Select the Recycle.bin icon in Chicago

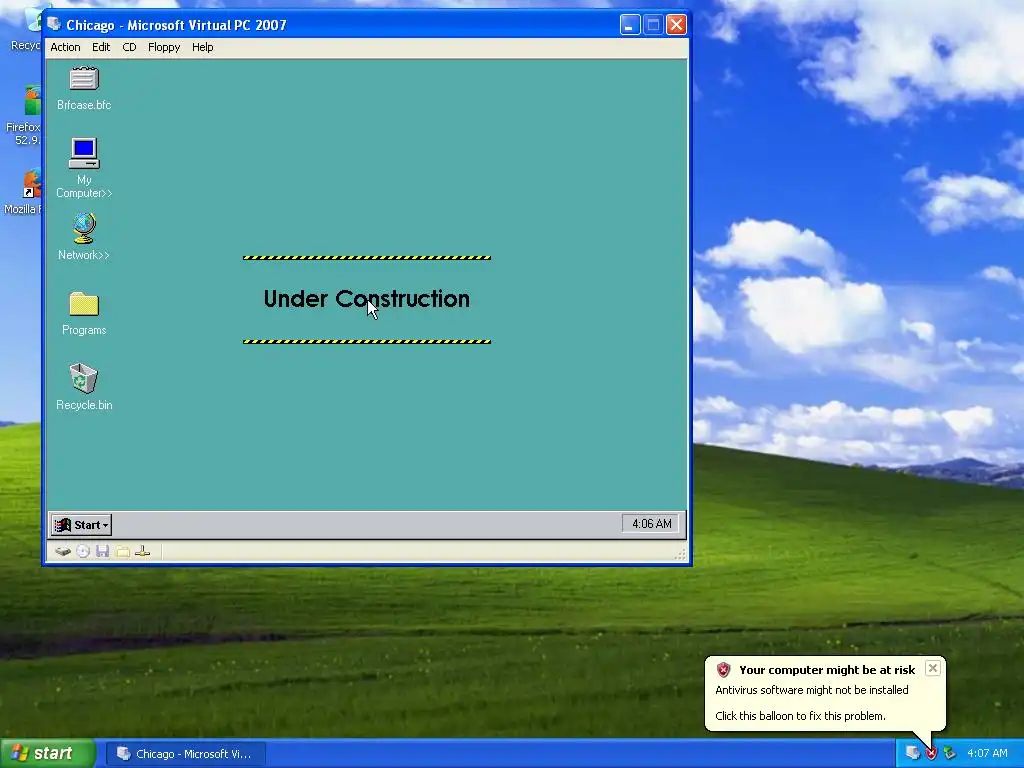[x=84, y=387]
